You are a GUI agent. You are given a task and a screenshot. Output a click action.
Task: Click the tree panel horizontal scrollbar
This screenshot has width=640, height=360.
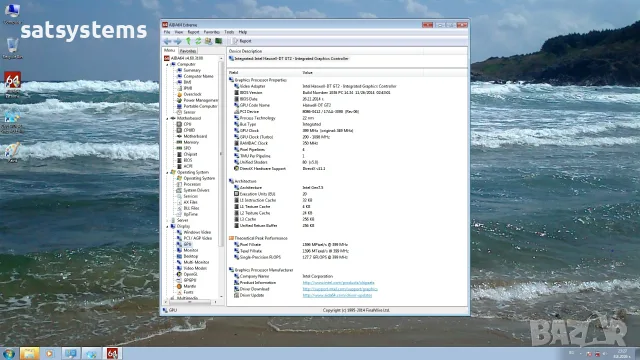(x=191, y=302)
